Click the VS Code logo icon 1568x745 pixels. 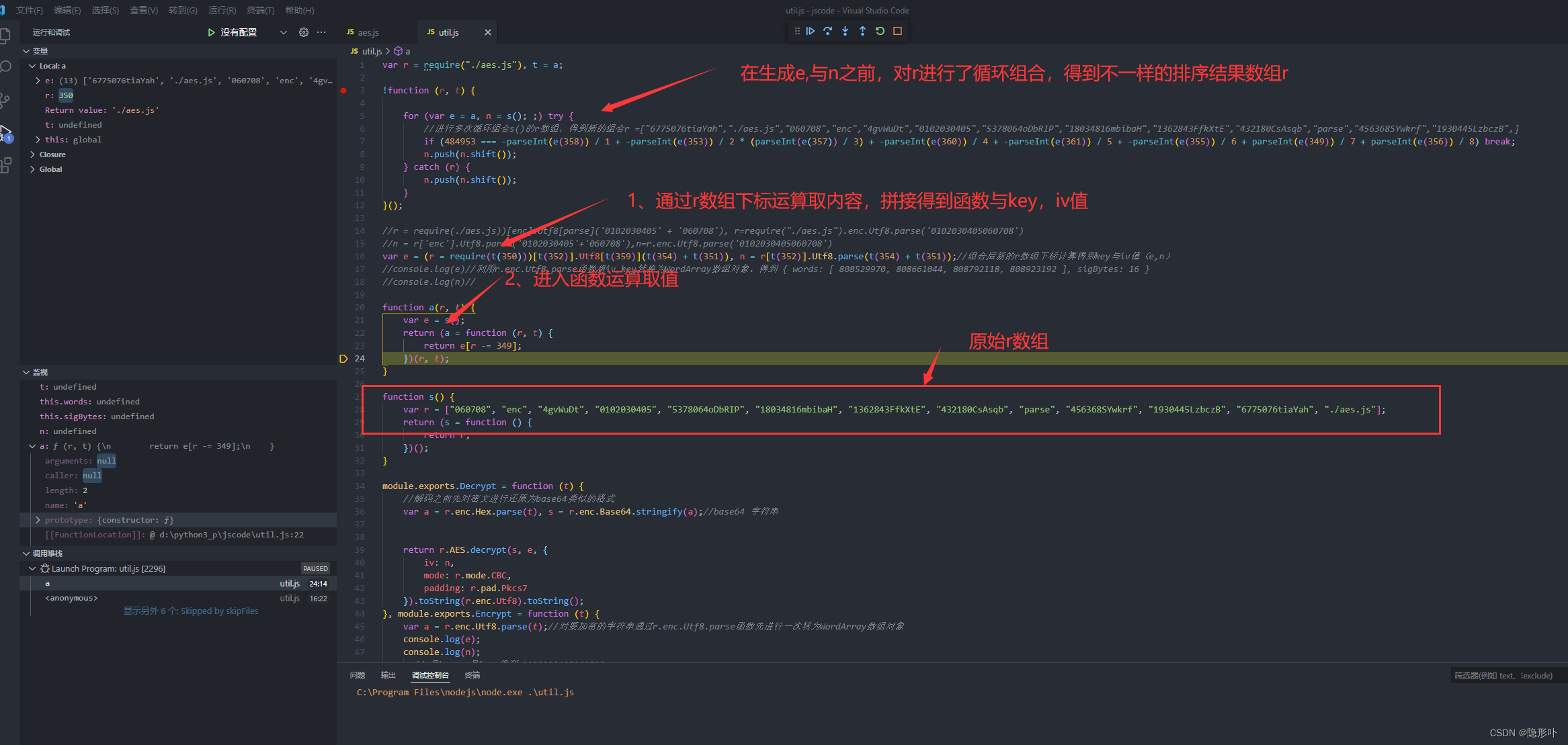point(3,10)
